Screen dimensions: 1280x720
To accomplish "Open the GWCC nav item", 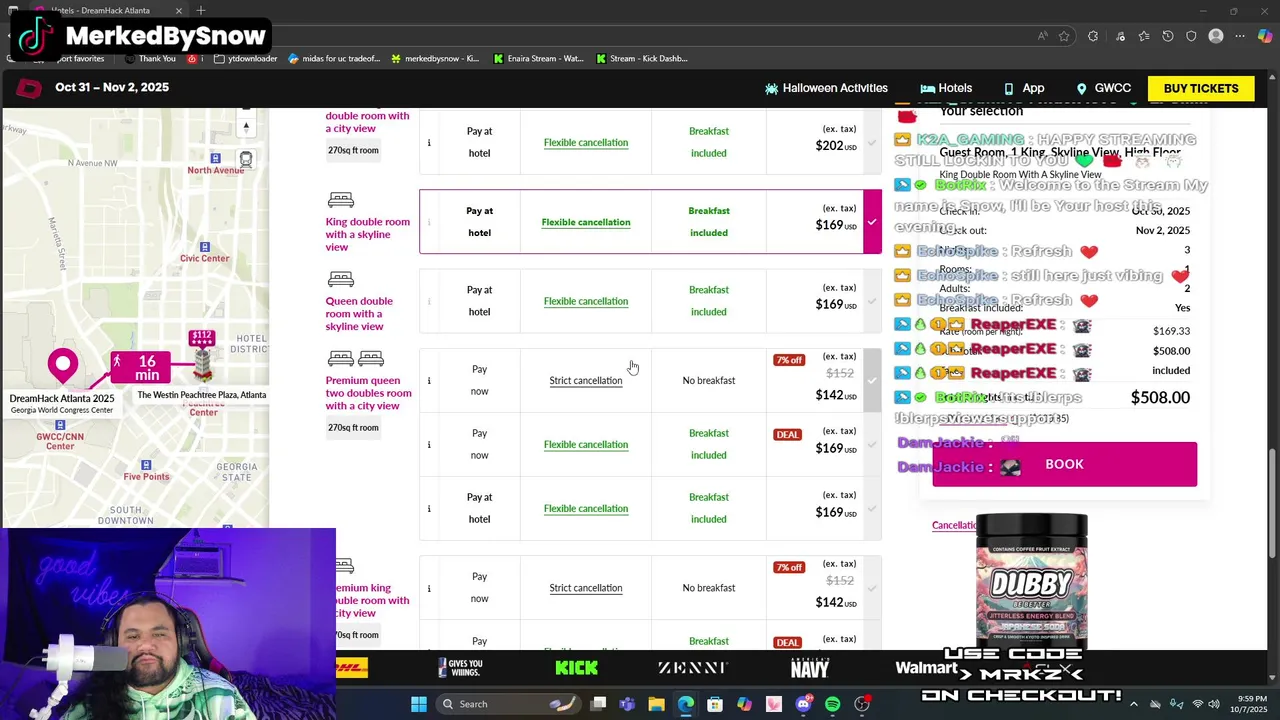I will pos(1103,88).
